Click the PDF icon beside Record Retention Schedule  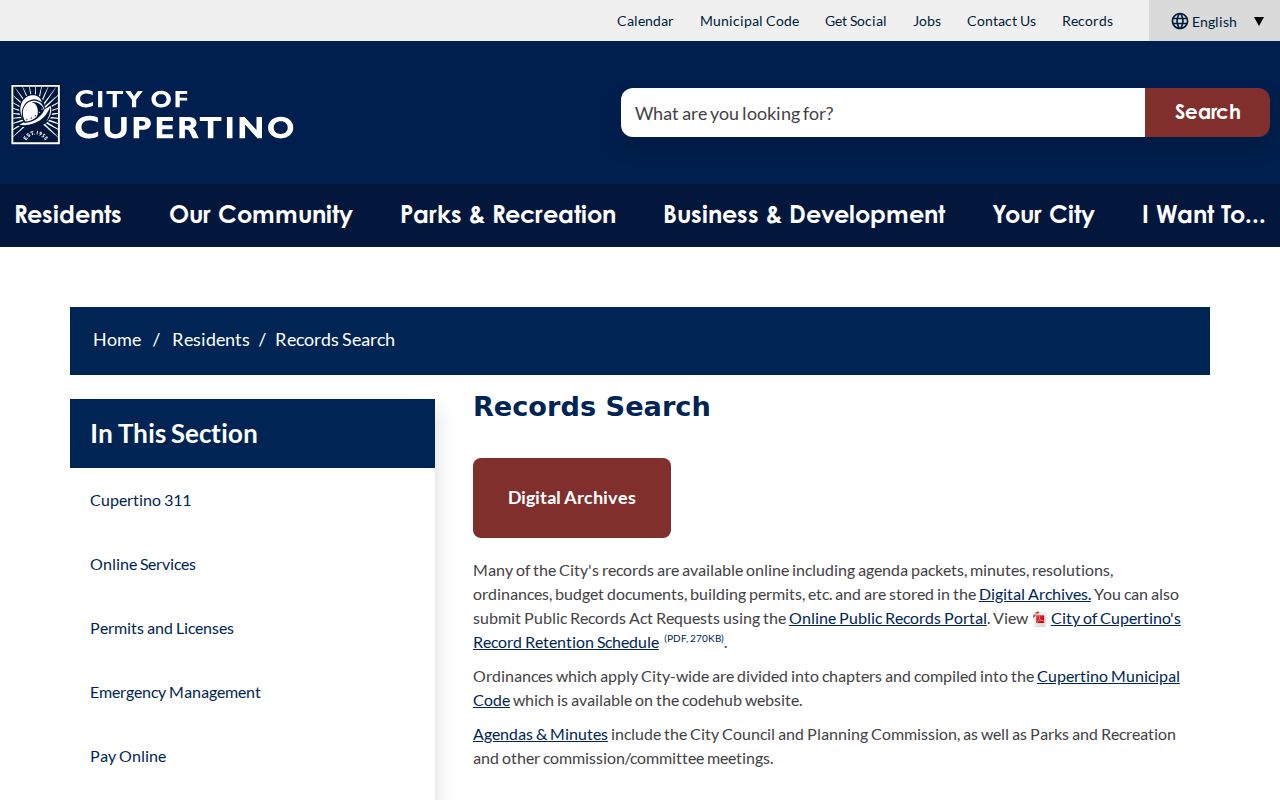tap(1039, 619)
